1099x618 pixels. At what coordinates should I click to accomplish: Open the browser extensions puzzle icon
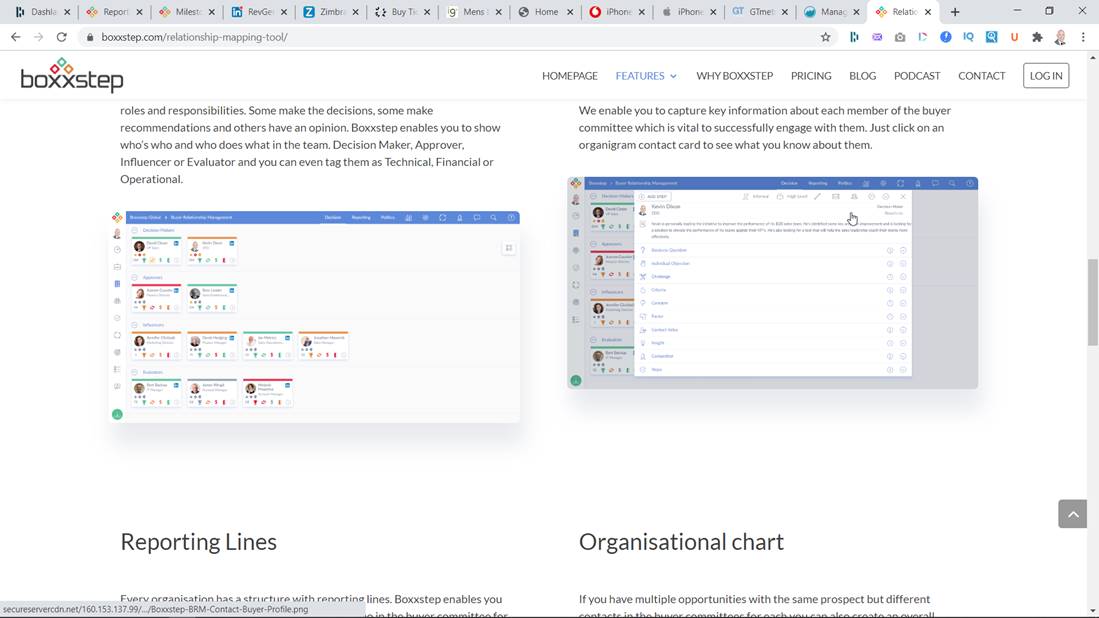click(1037, 37)
